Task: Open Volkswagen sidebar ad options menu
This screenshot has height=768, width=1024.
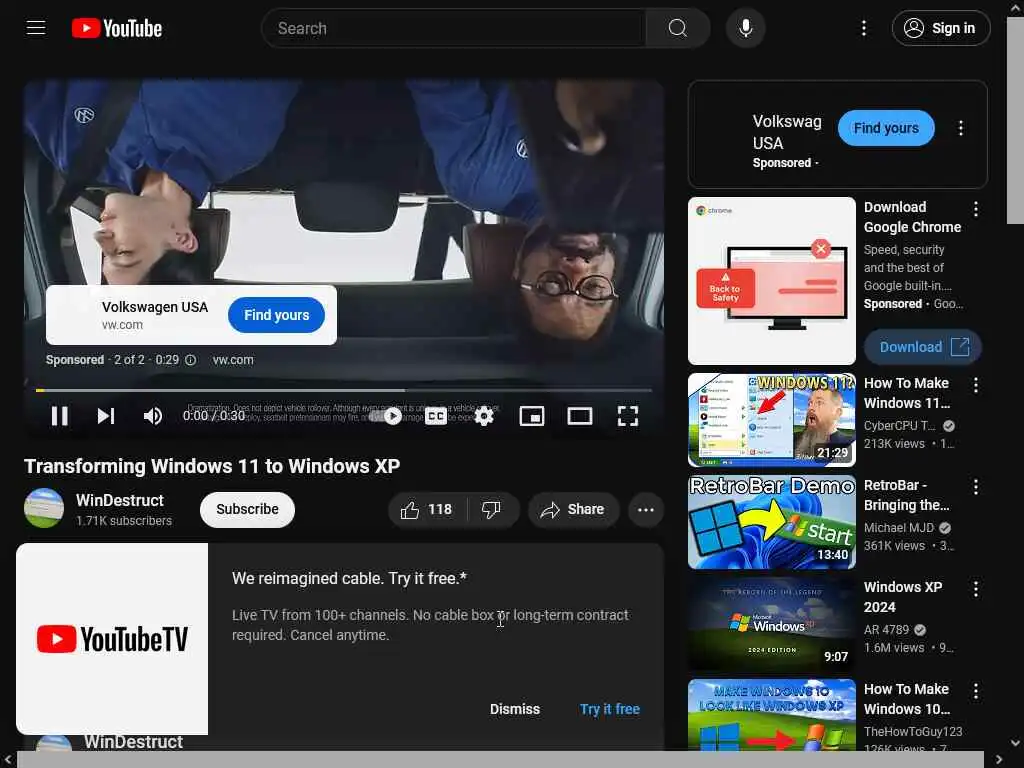Action: pos(960,128)
